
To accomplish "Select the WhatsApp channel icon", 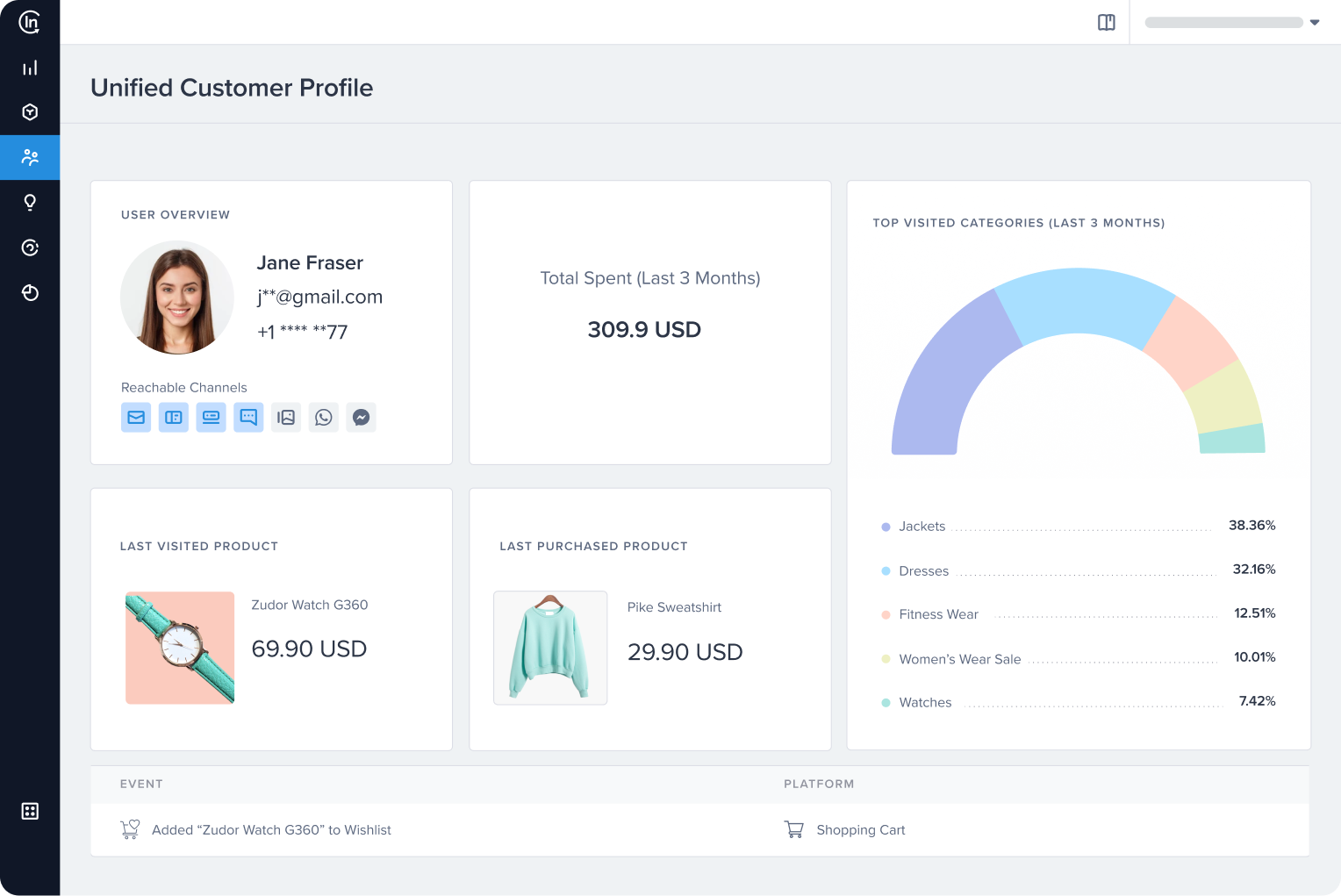I will pyautogui.click(x=323, y=417).
